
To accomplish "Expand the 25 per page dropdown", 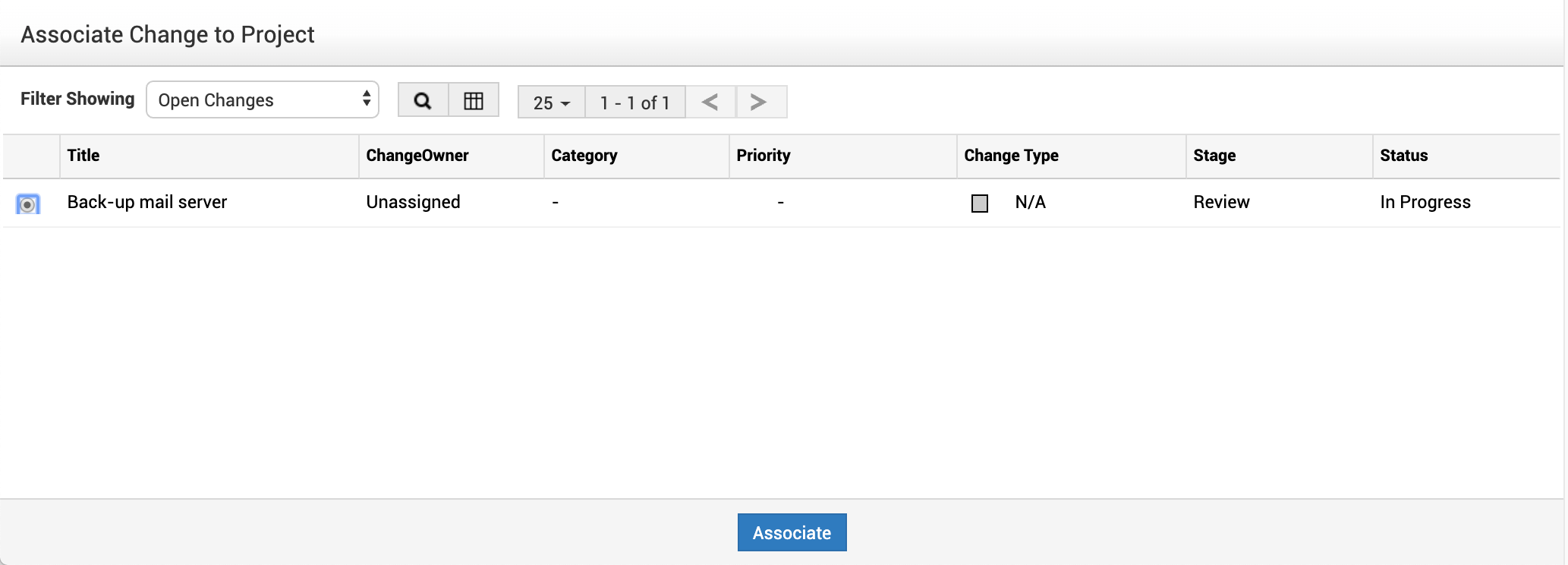I will (x=551, y=103).
